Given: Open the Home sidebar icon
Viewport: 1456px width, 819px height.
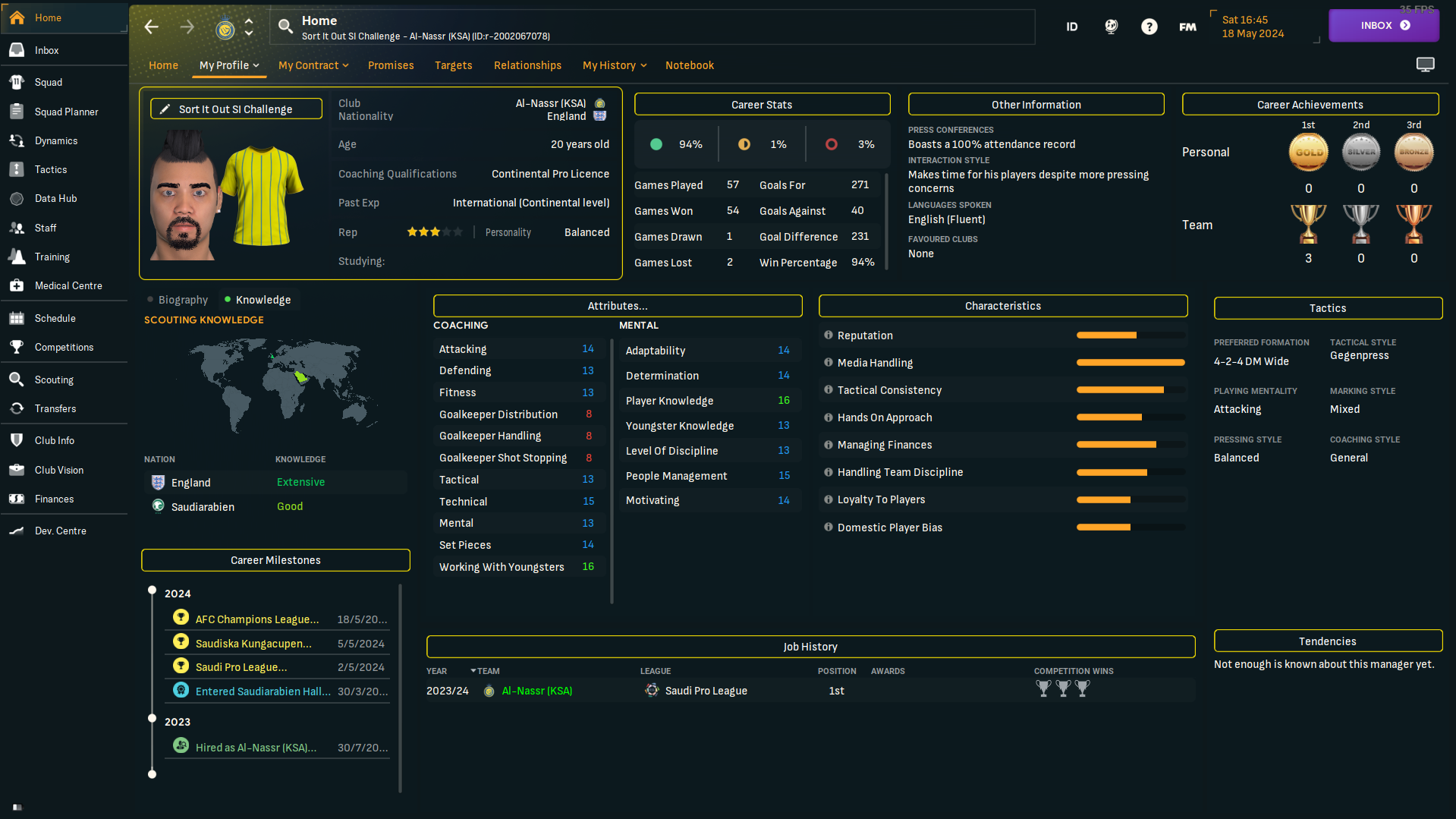Looking at the screenshot, I should pos(17,17).
